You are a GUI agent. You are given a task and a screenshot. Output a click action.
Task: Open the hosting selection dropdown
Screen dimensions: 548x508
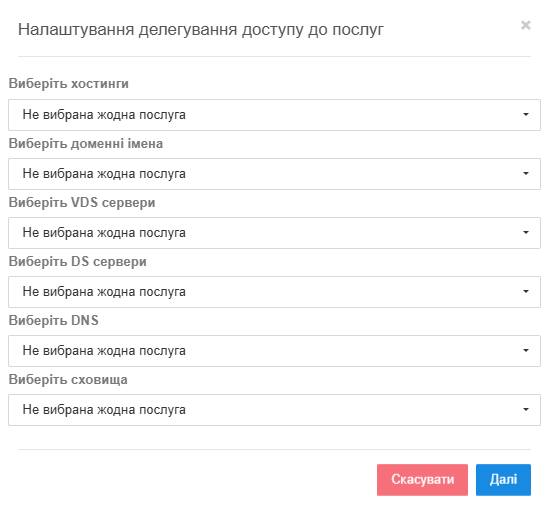tap(274, 115)
